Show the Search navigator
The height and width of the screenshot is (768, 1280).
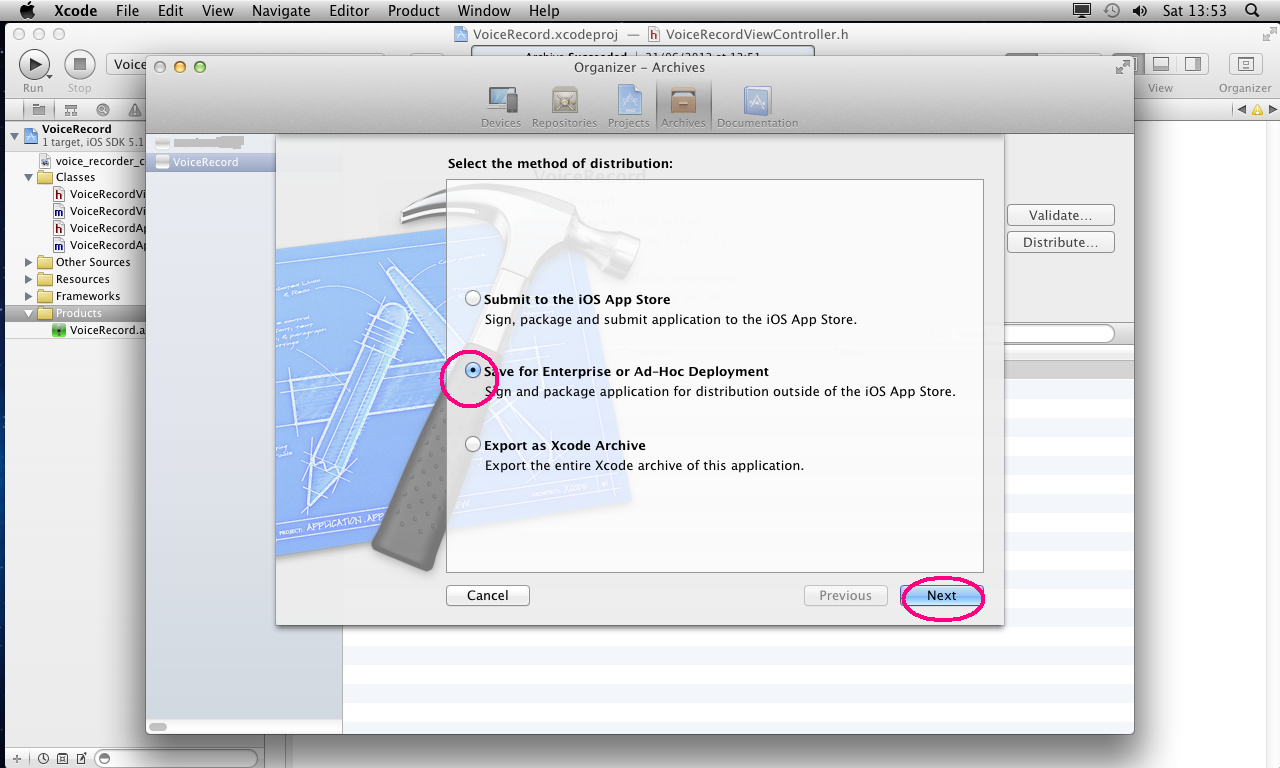(103, 110)
